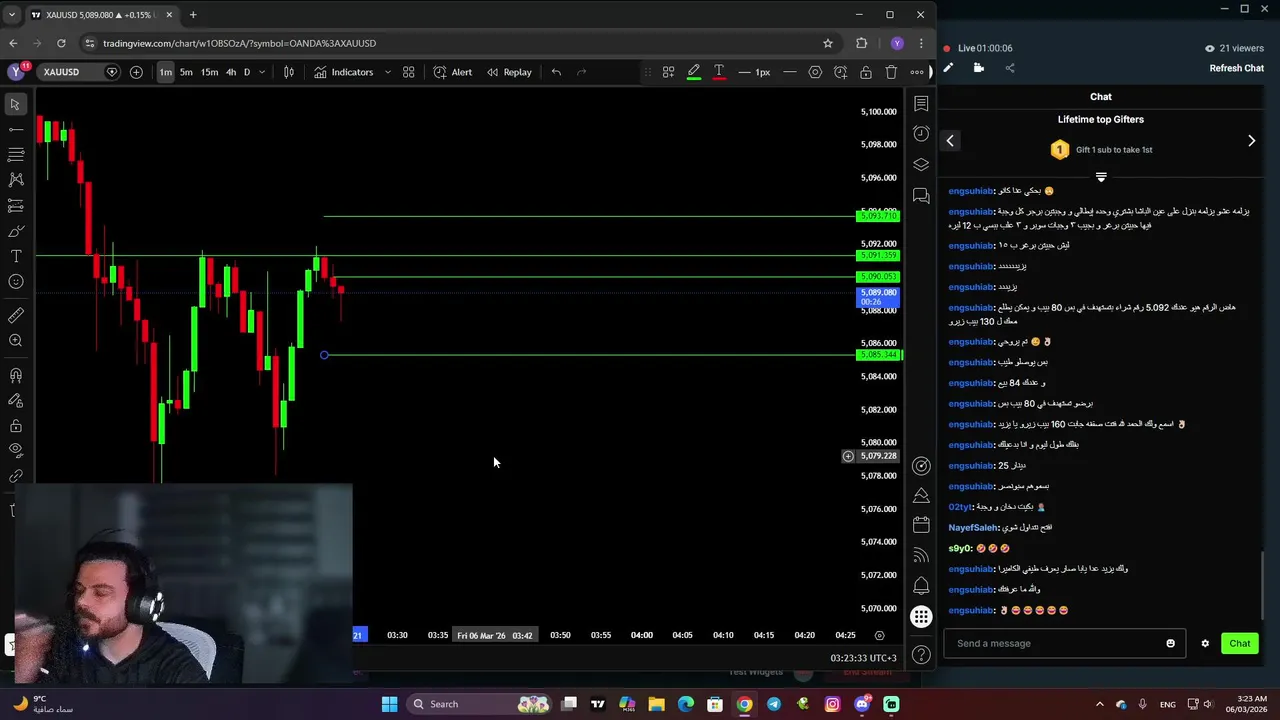
Task: Redo the last chart action
Action: [581, 72]
